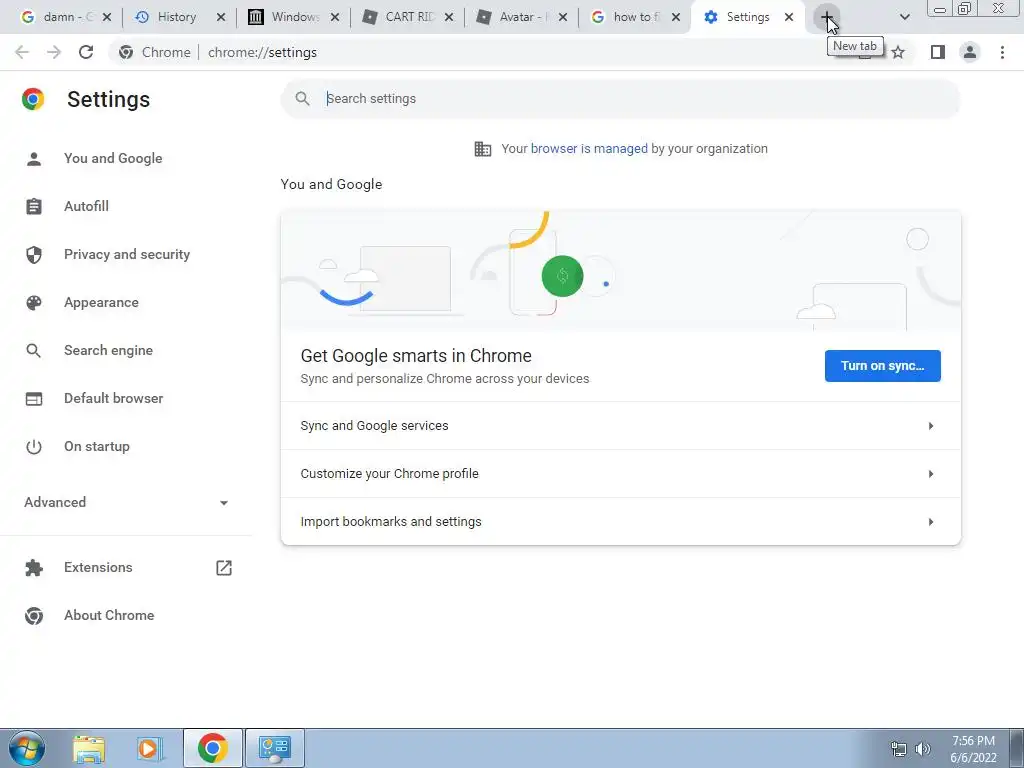Open Autofill settings section

click(x=86, y=206)
